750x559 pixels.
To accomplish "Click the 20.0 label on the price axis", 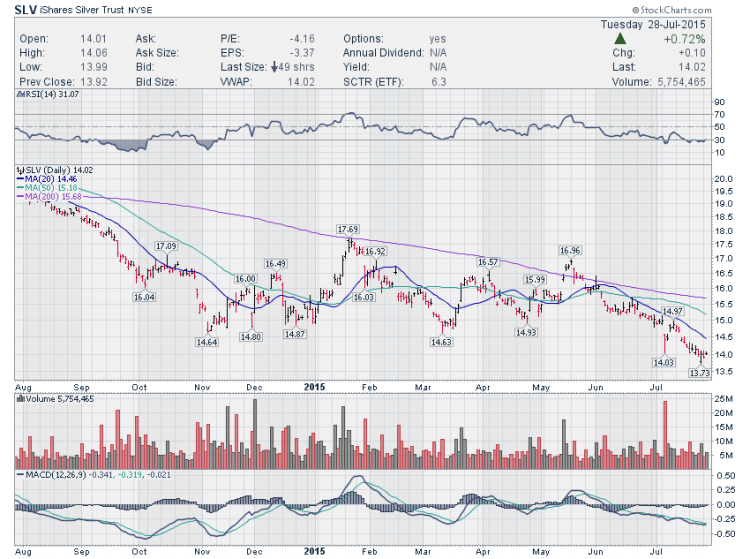I will pyautogui.click(x=723, y=179).
